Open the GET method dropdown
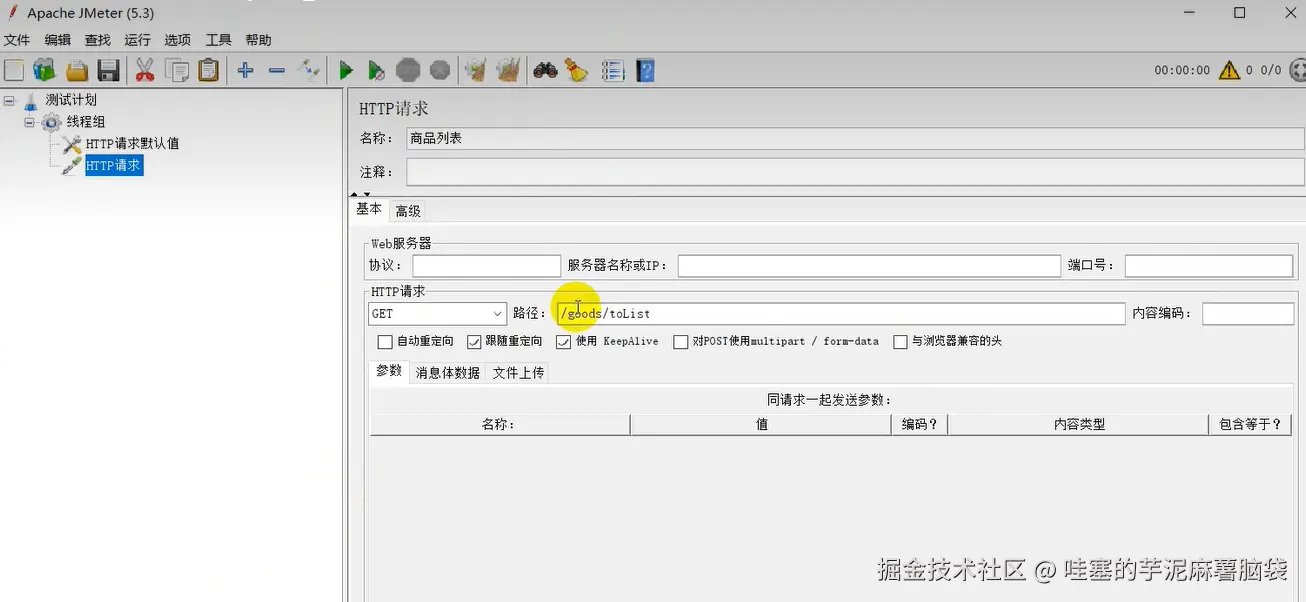 coord(437,314)
